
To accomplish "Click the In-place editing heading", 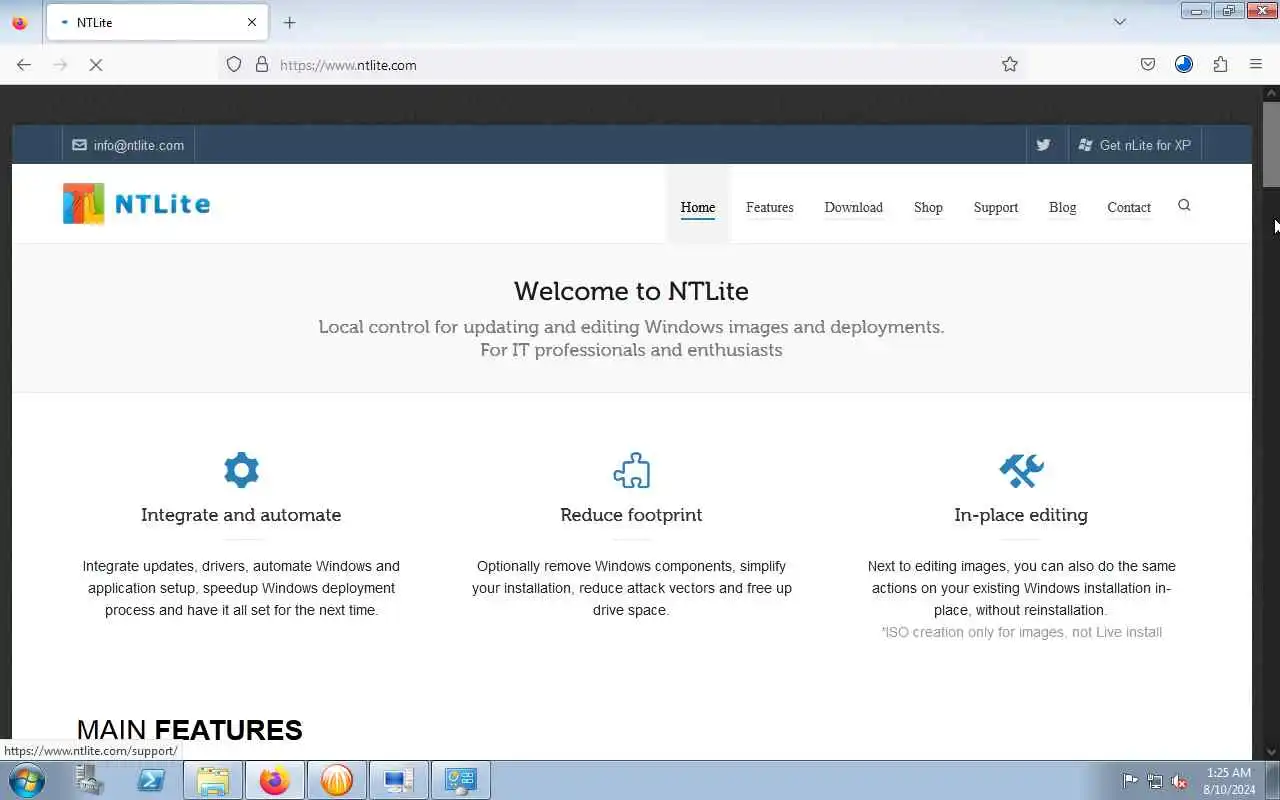I will coord(1021,515).
